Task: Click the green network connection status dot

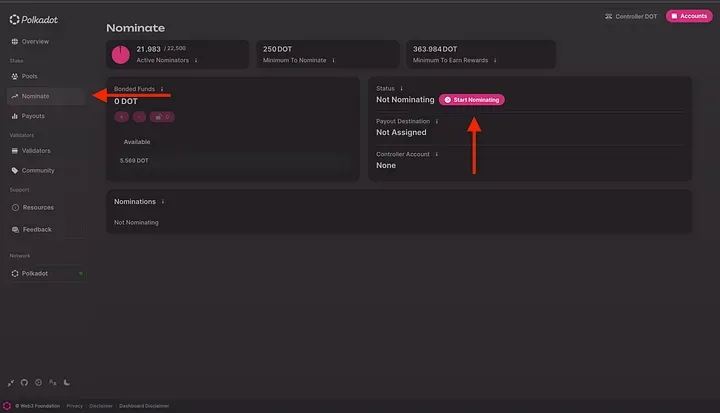Action: [81, 273]
